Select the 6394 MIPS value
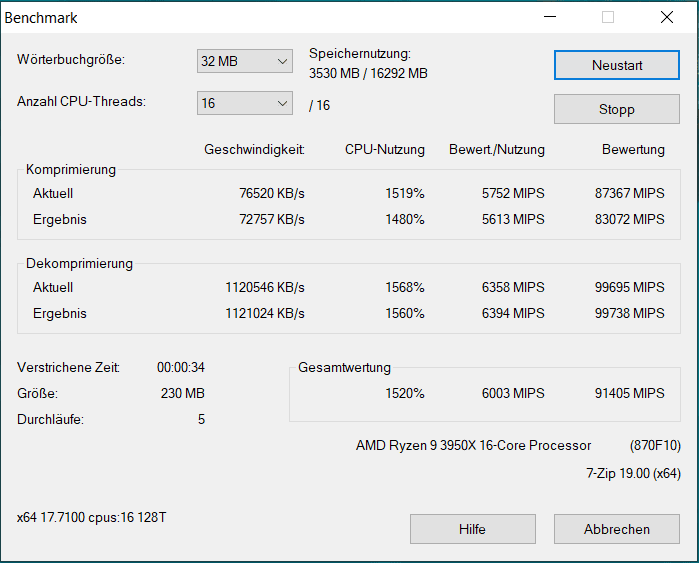 coord(513,313)
